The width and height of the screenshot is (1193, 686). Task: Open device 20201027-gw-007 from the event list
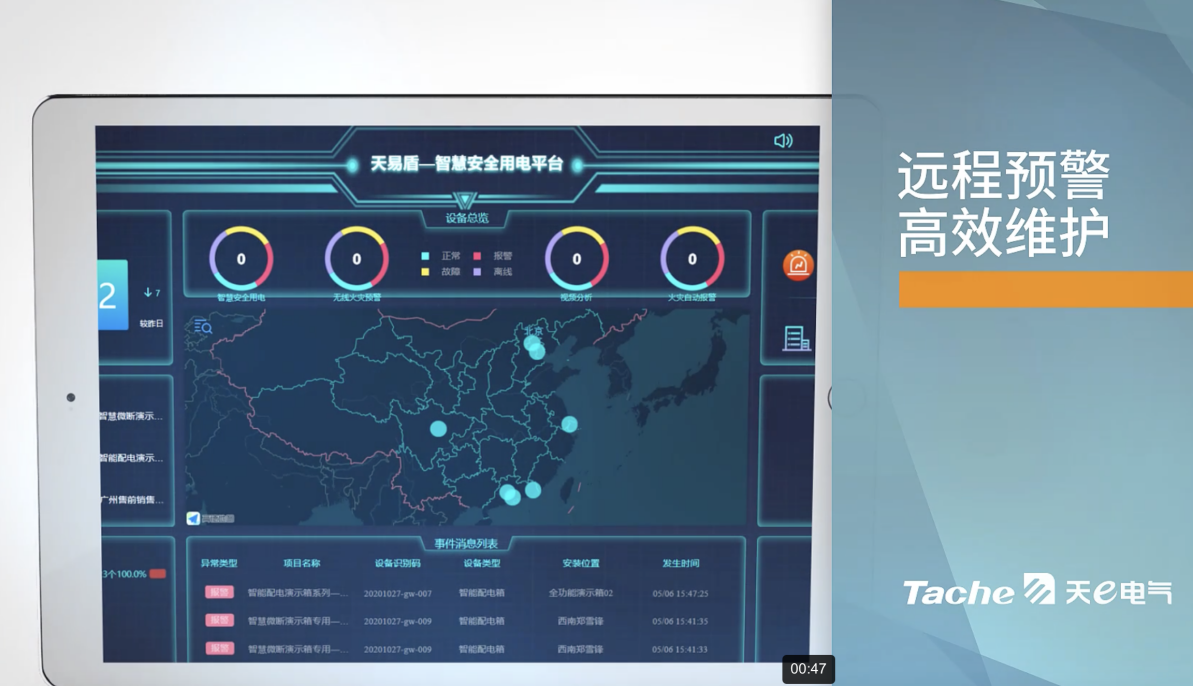(398, 591)
